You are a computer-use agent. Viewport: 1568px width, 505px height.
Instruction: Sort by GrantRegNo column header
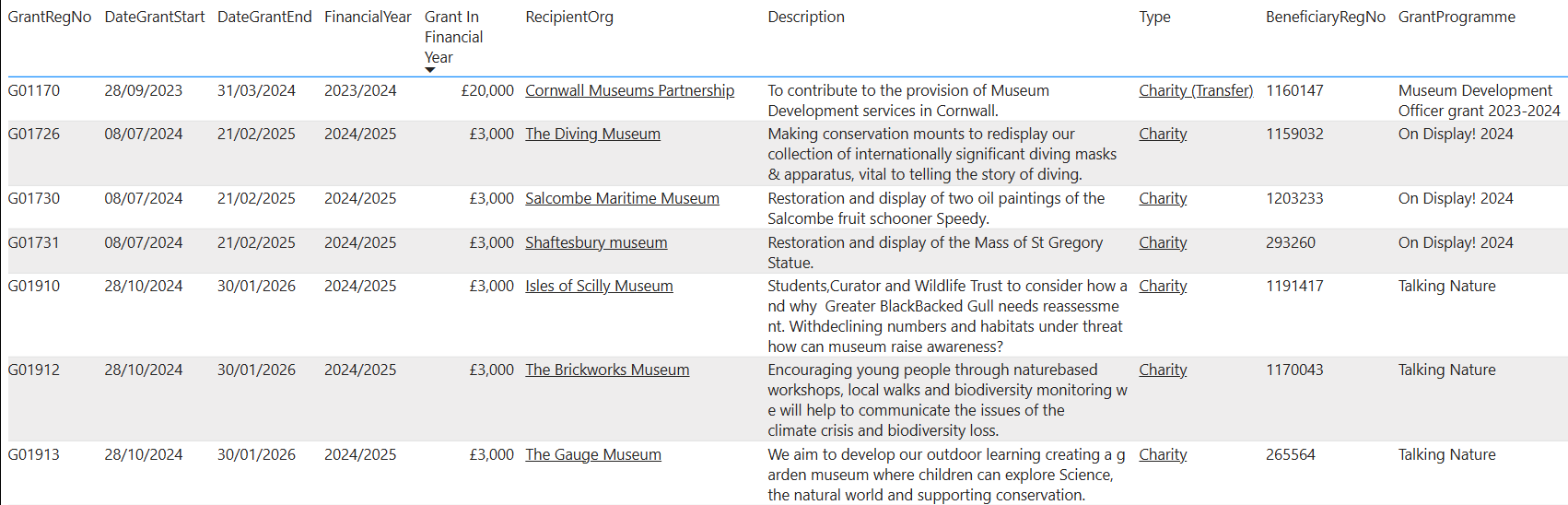(x=50, y=17)
